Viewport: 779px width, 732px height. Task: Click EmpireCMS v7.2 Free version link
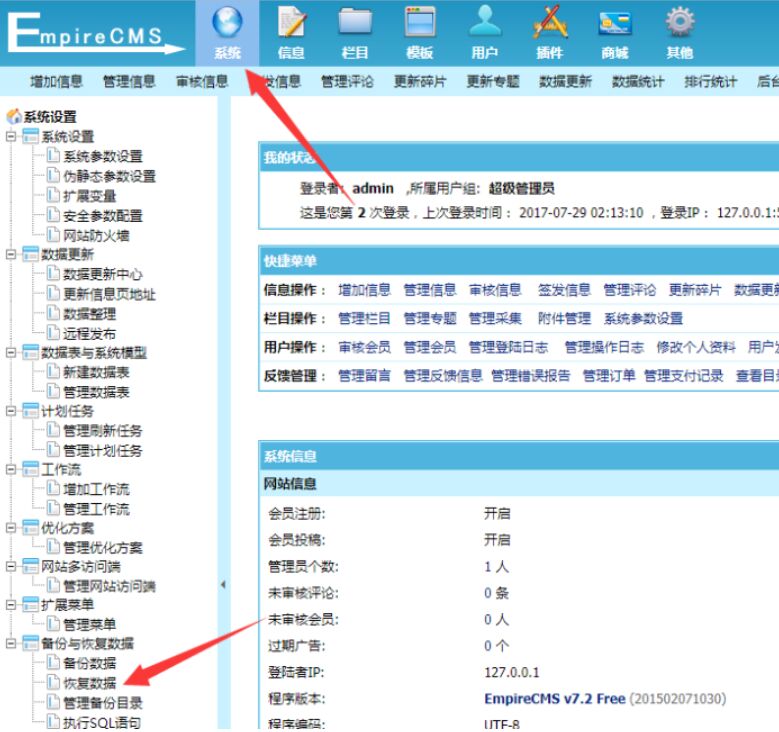555,698
